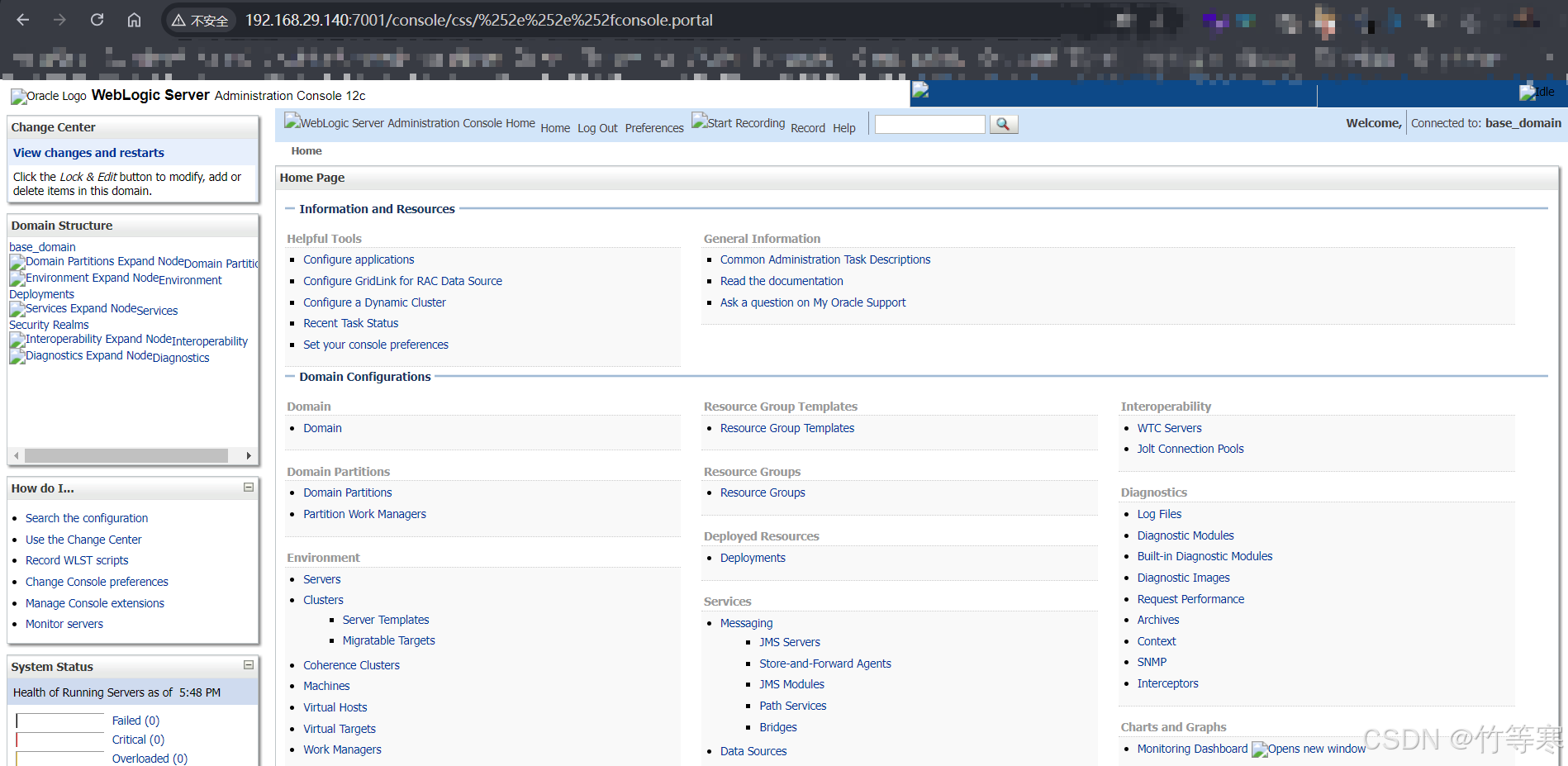
Task: Open Set your console preferences link
Action: click(376, 345)
